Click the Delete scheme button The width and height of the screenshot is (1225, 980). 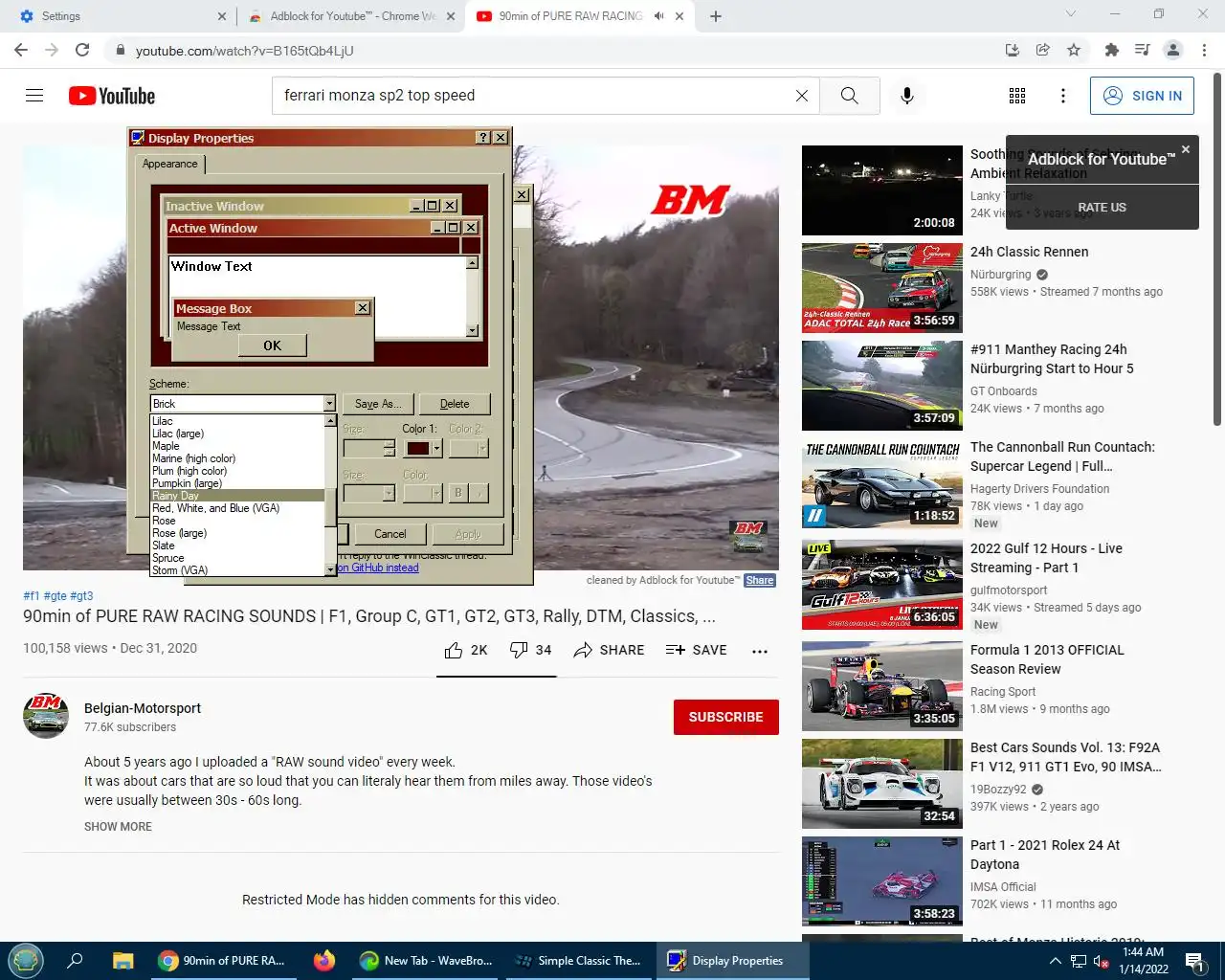[455, 404]
